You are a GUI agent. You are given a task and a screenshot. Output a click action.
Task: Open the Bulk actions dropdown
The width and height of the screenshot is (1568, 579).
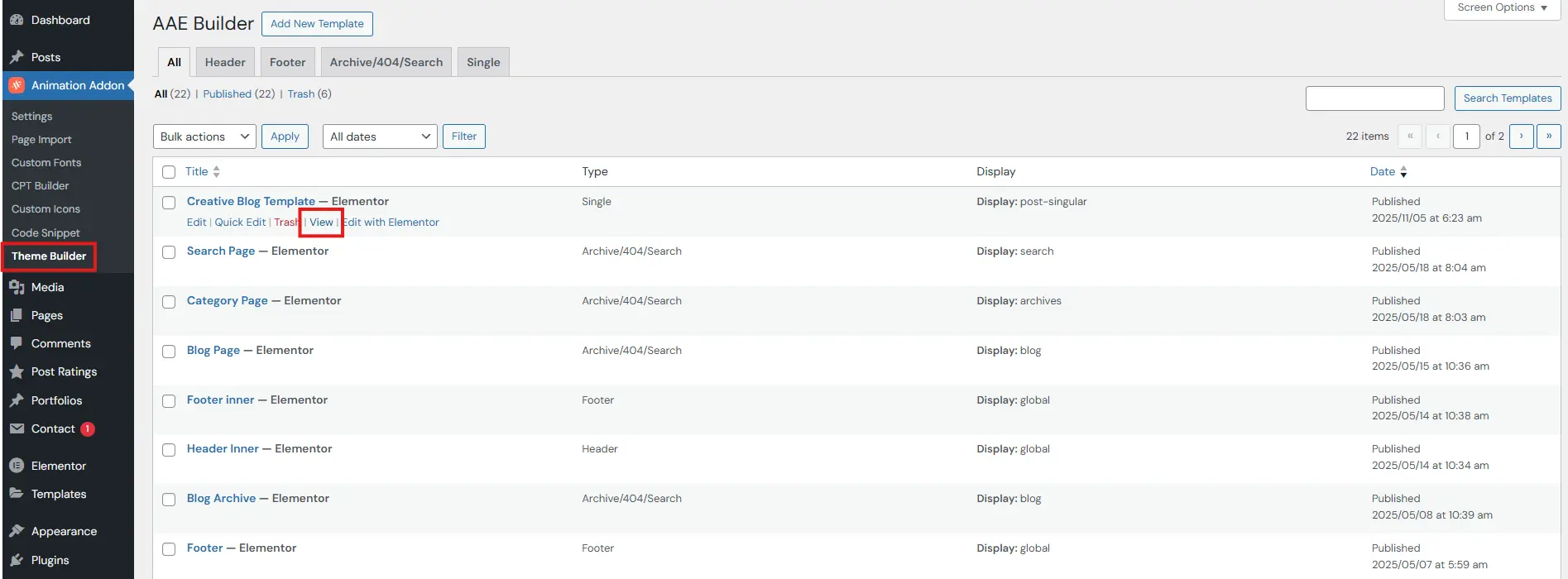204,136
